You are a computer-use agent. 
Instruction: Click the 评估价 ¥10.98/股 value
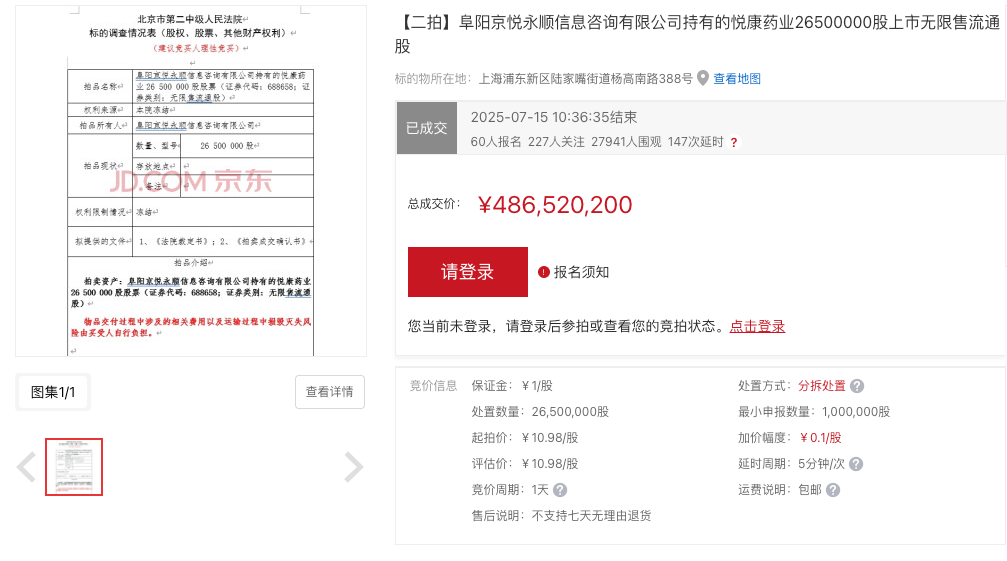550,463
